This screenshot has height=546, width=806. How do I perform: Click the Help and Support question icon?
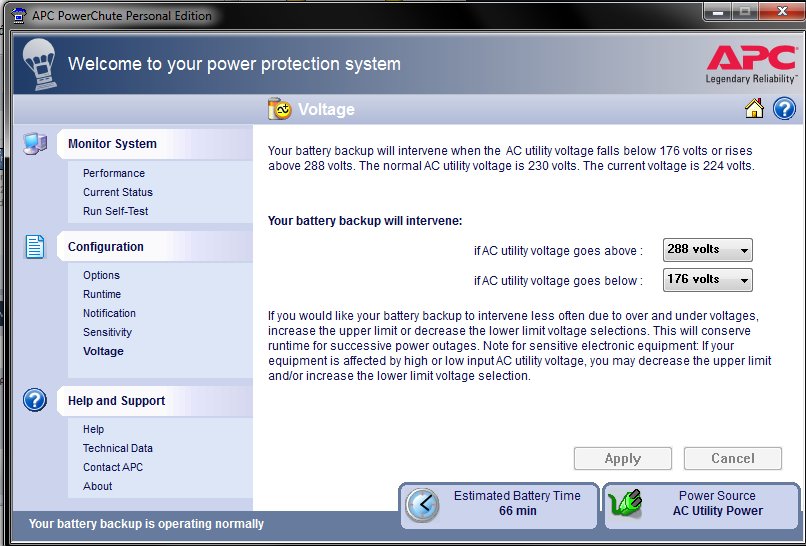[34, 400]
